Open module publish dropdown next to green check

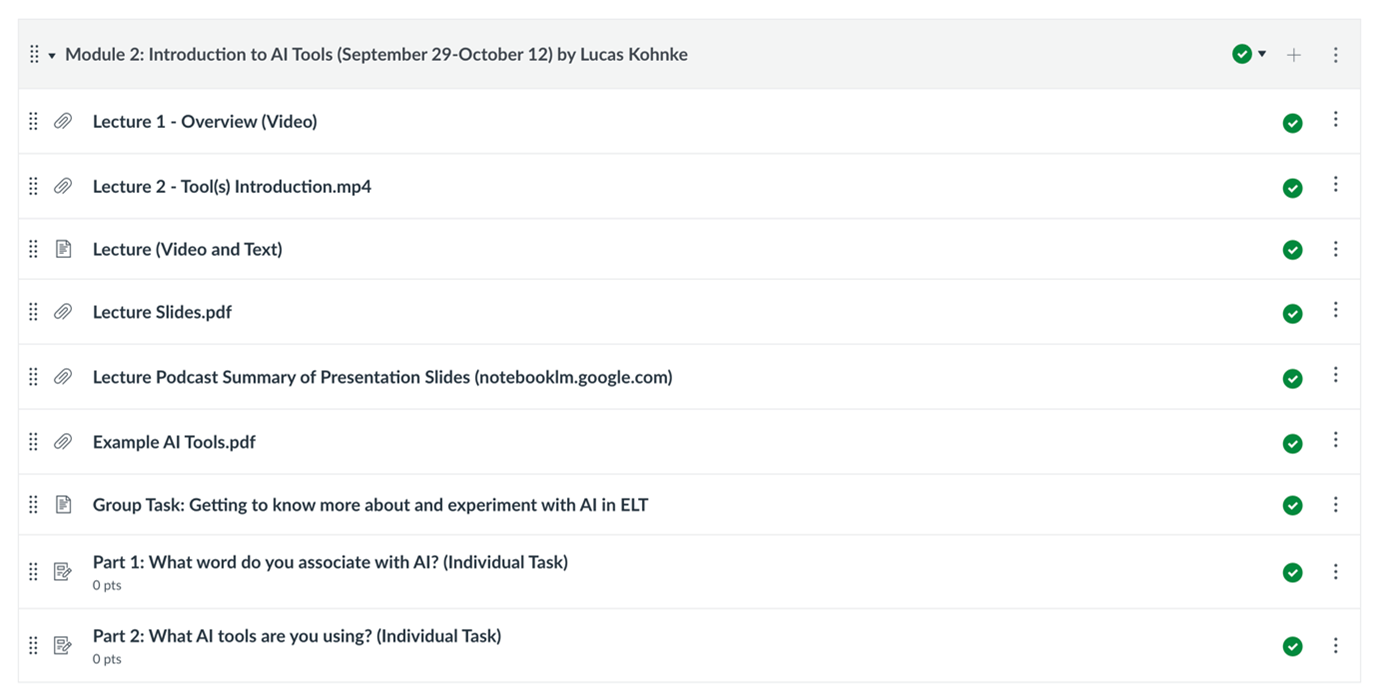(x=1262, y=54)
